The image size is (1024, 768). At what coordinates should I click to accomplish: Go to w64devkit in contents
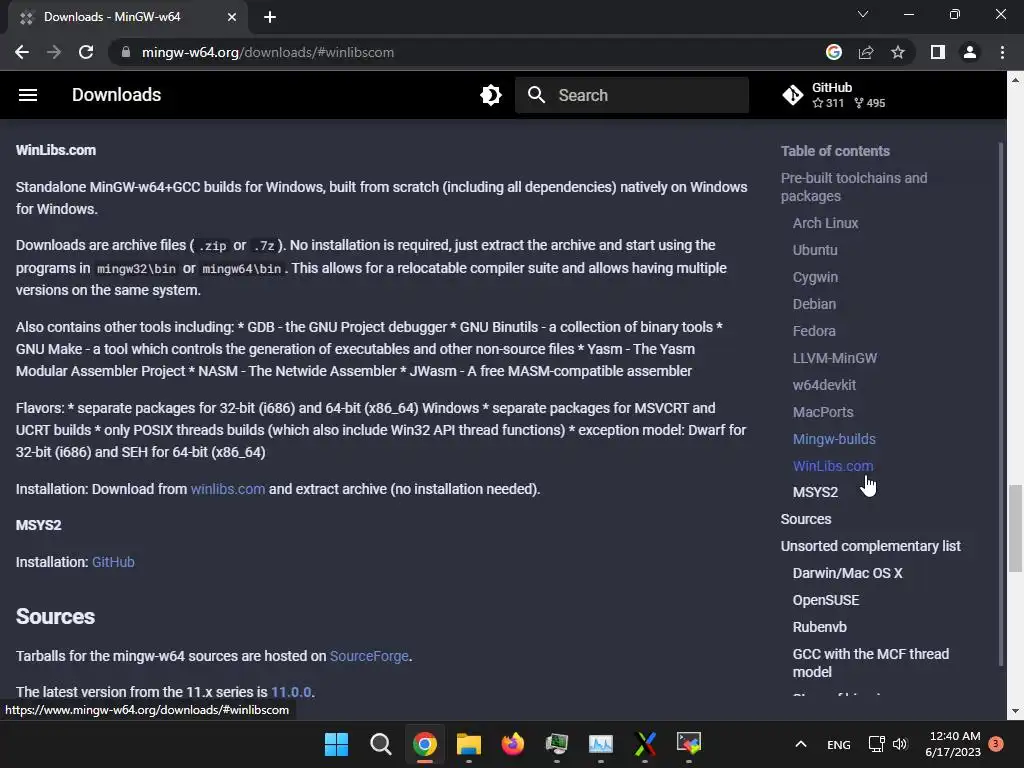pos(824,385)
